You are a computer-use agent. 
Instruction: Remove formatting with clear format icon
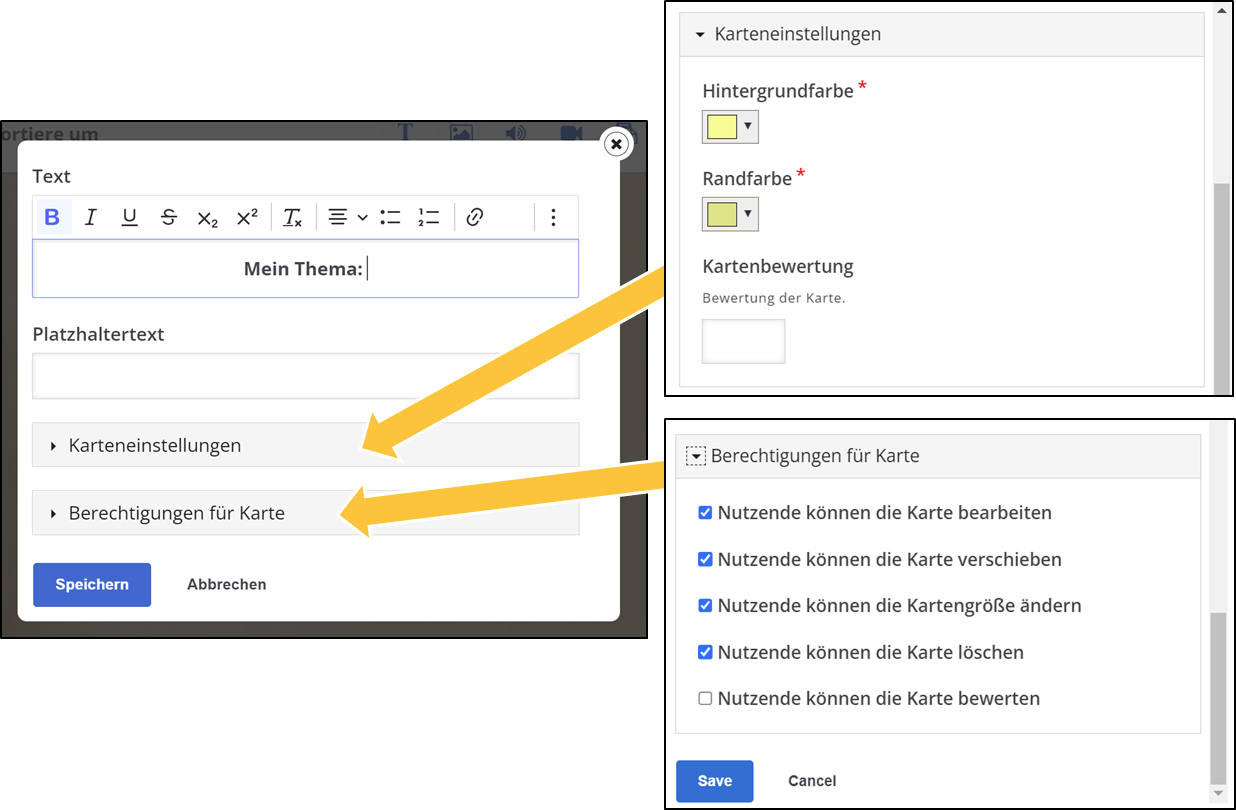pyautogui.click(x=292, y=218)
